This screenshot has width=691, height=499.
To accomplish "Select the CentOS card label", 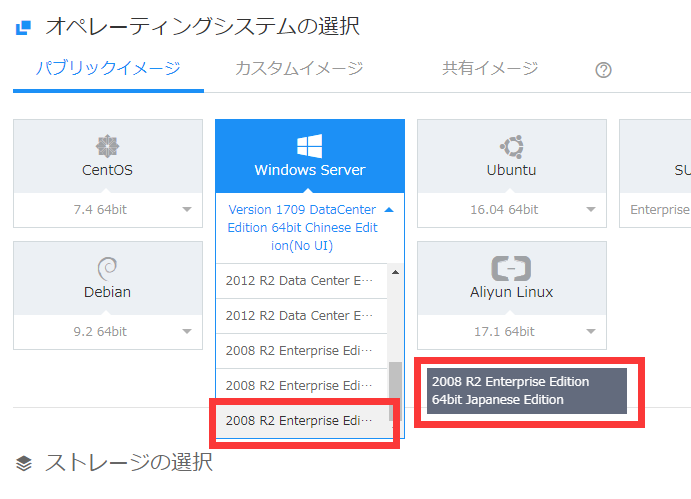I will click(107, 170).
